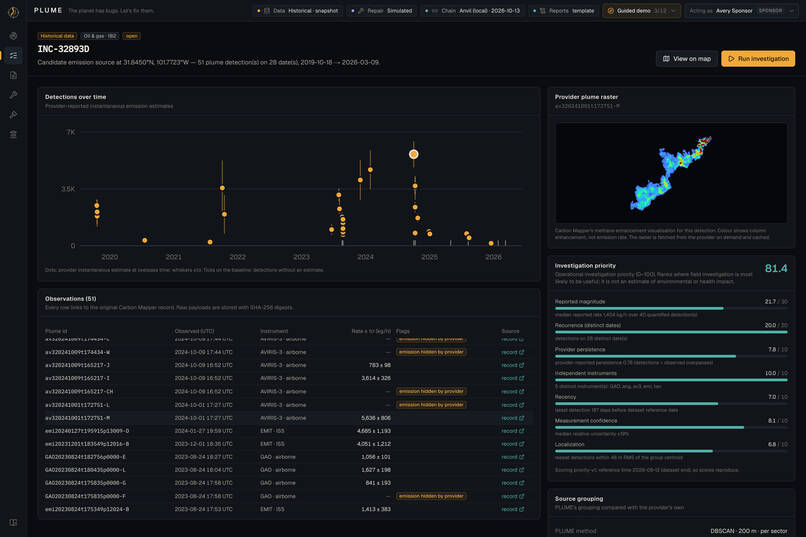Click the PLUME flame logo icon
This screenshot has height=537, width=806.
[x=13, y=12]
